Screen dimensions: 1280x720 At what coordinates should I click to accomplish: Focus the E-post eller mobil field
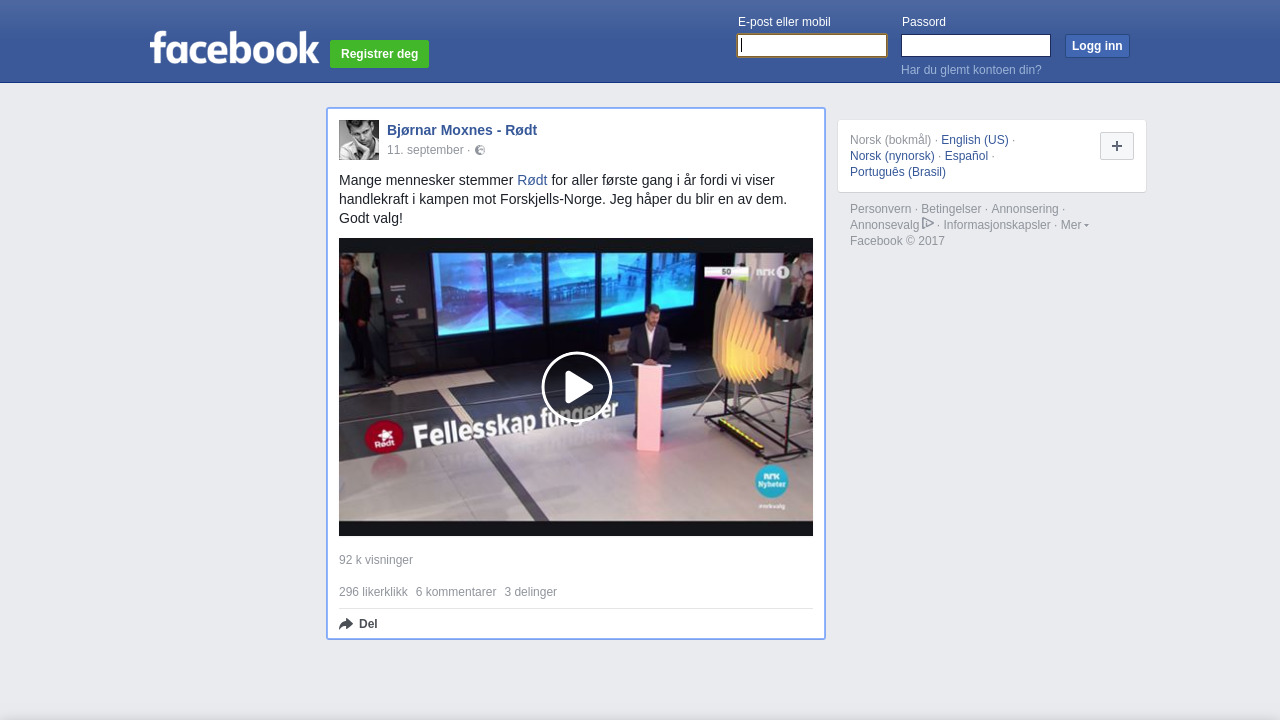tap(812, 46)
